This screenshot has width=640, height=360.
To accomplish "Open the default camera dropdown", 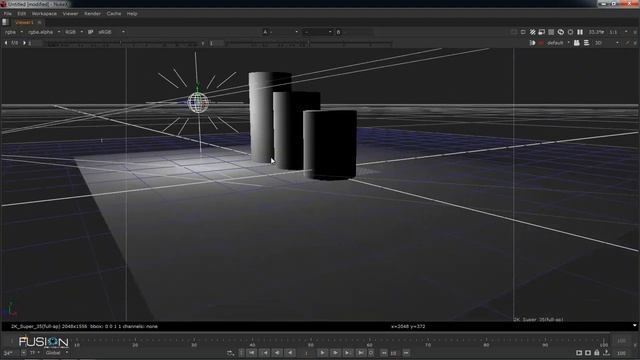I will tap(558, 43).
